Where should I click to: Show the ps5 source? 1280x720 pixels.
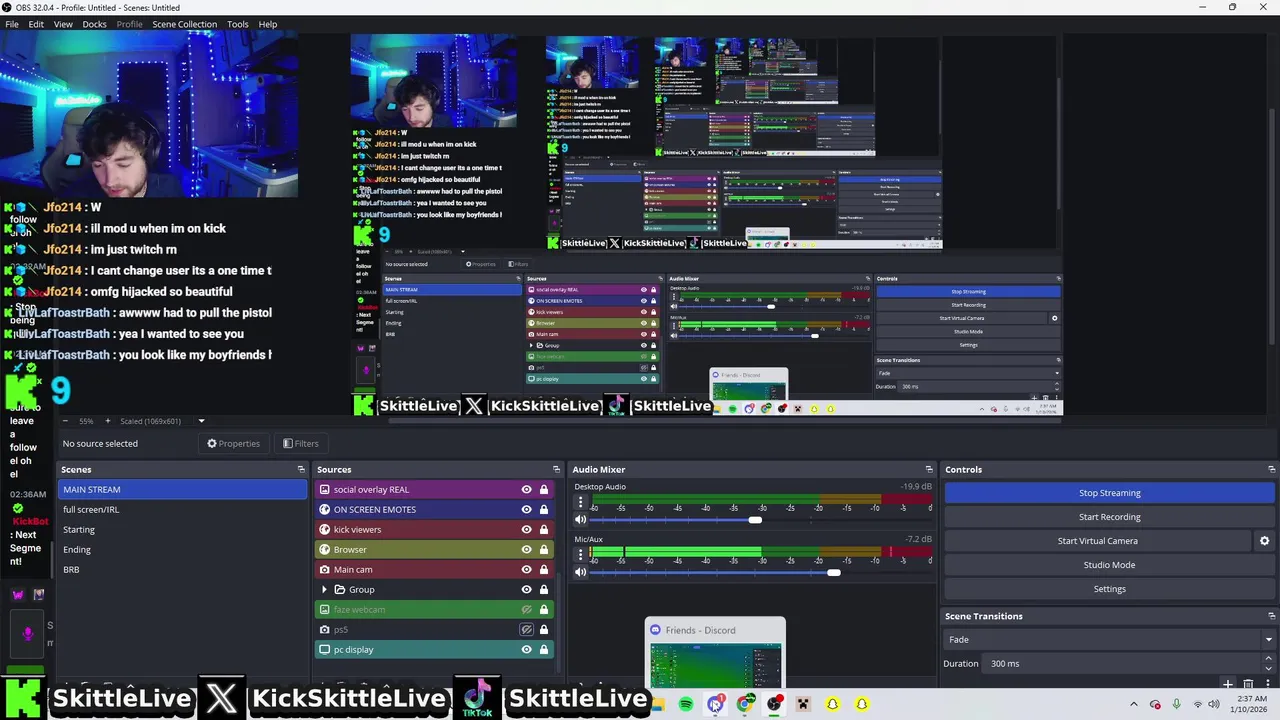(526, 630)
